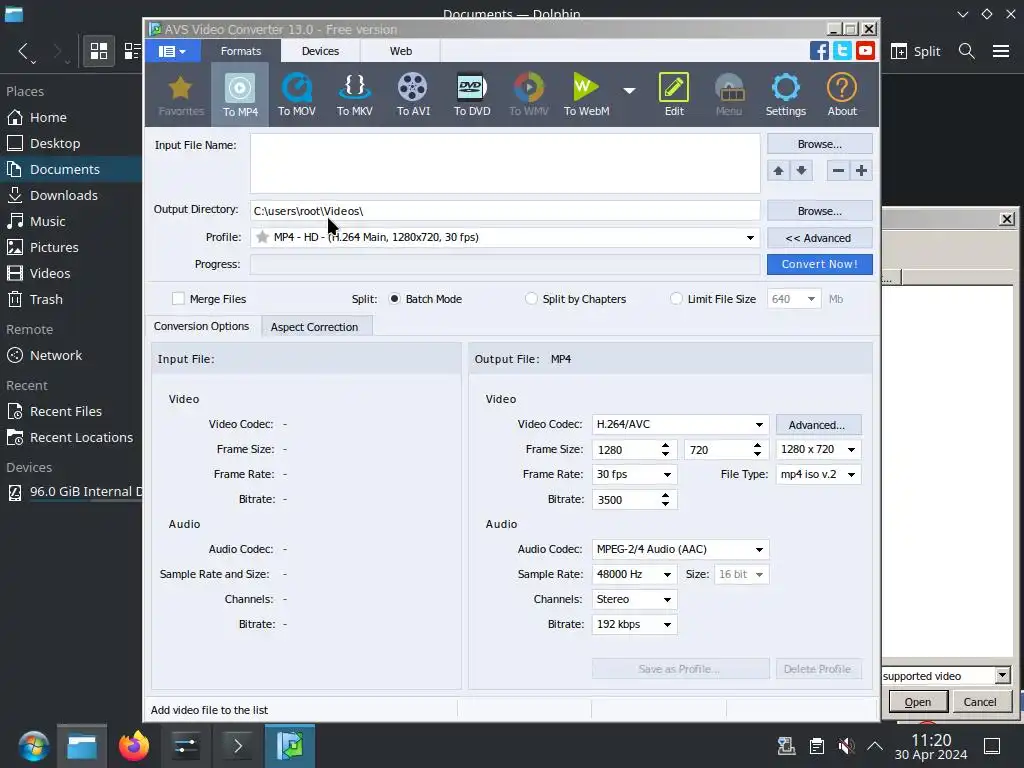This screenshot has width=1024, height=768.
Task: Open the Favorites star icon
Action: (181, 95)
